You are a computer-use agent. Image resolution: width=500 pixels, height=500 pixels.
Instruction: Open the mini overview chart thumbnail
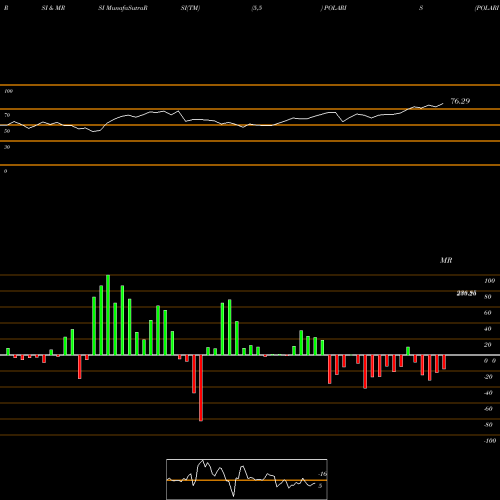tap(247, 479)
